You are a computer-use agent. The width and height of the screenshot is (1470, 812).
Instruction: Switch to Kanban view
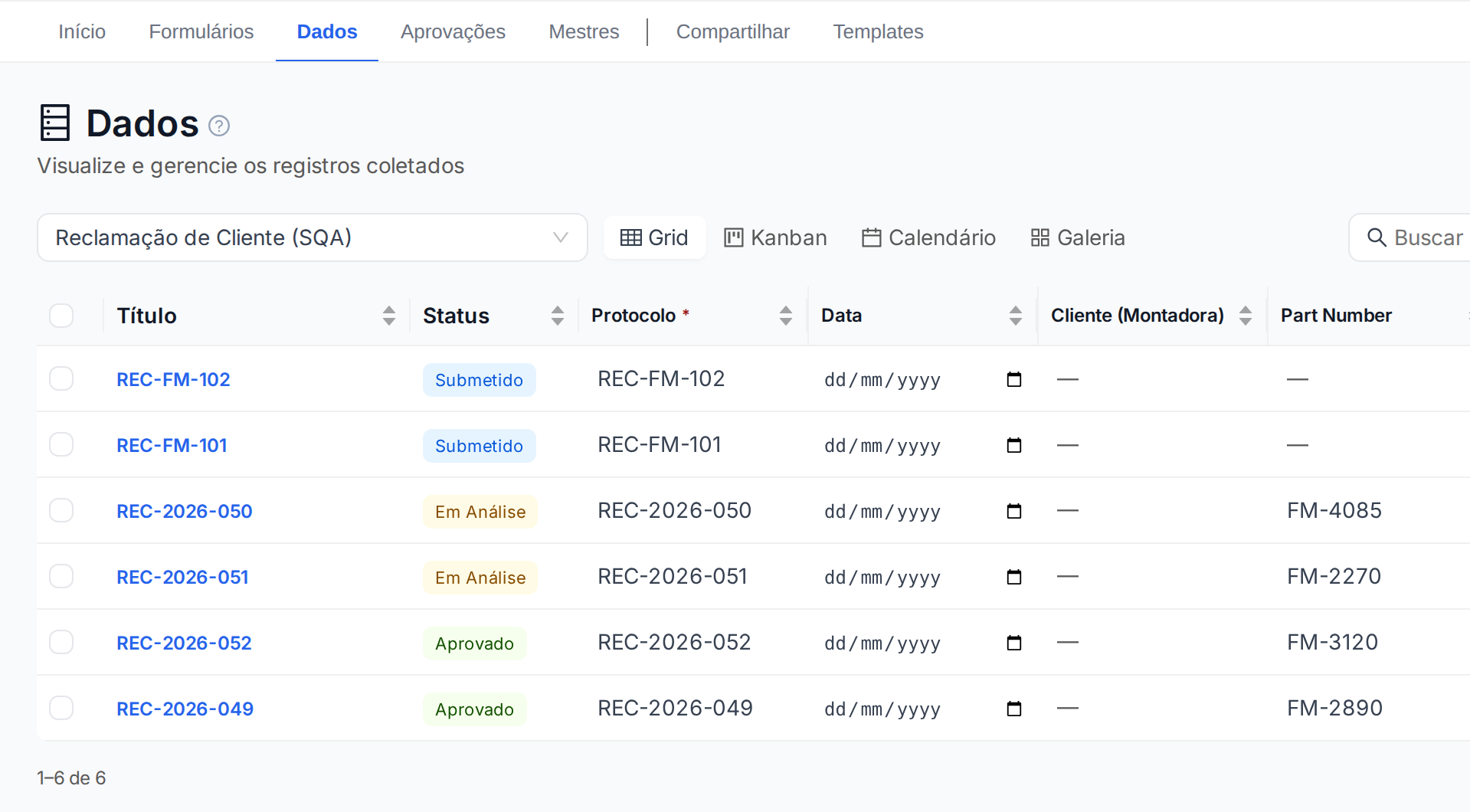click(x=775, y=237)
